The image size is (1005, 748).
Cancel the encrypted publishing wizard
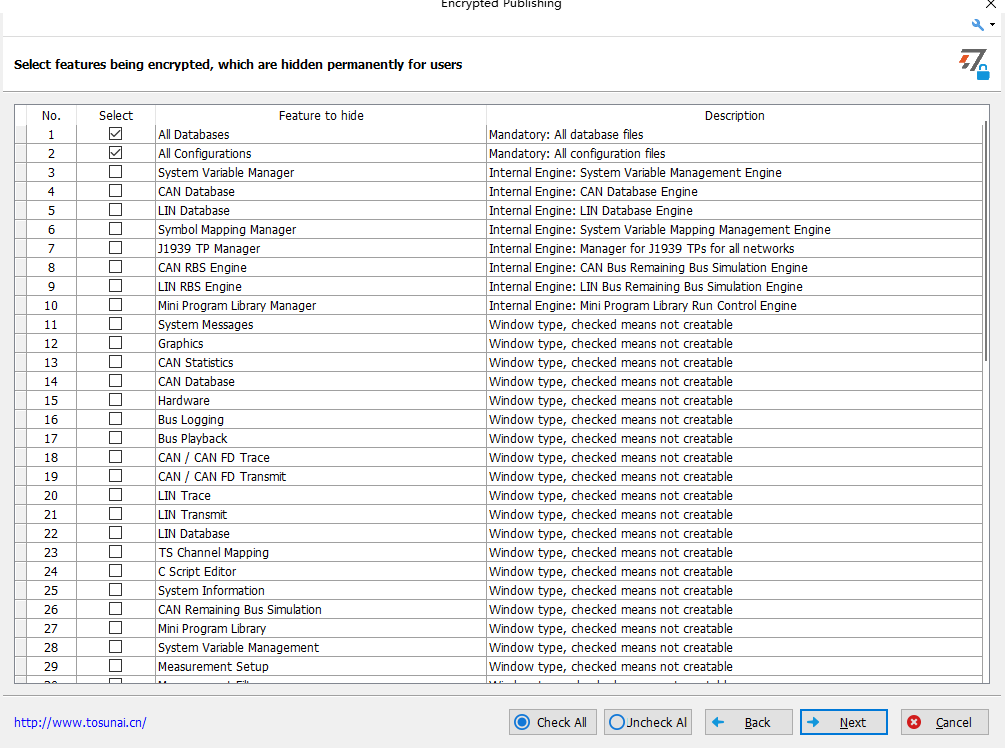click(944, 722)
